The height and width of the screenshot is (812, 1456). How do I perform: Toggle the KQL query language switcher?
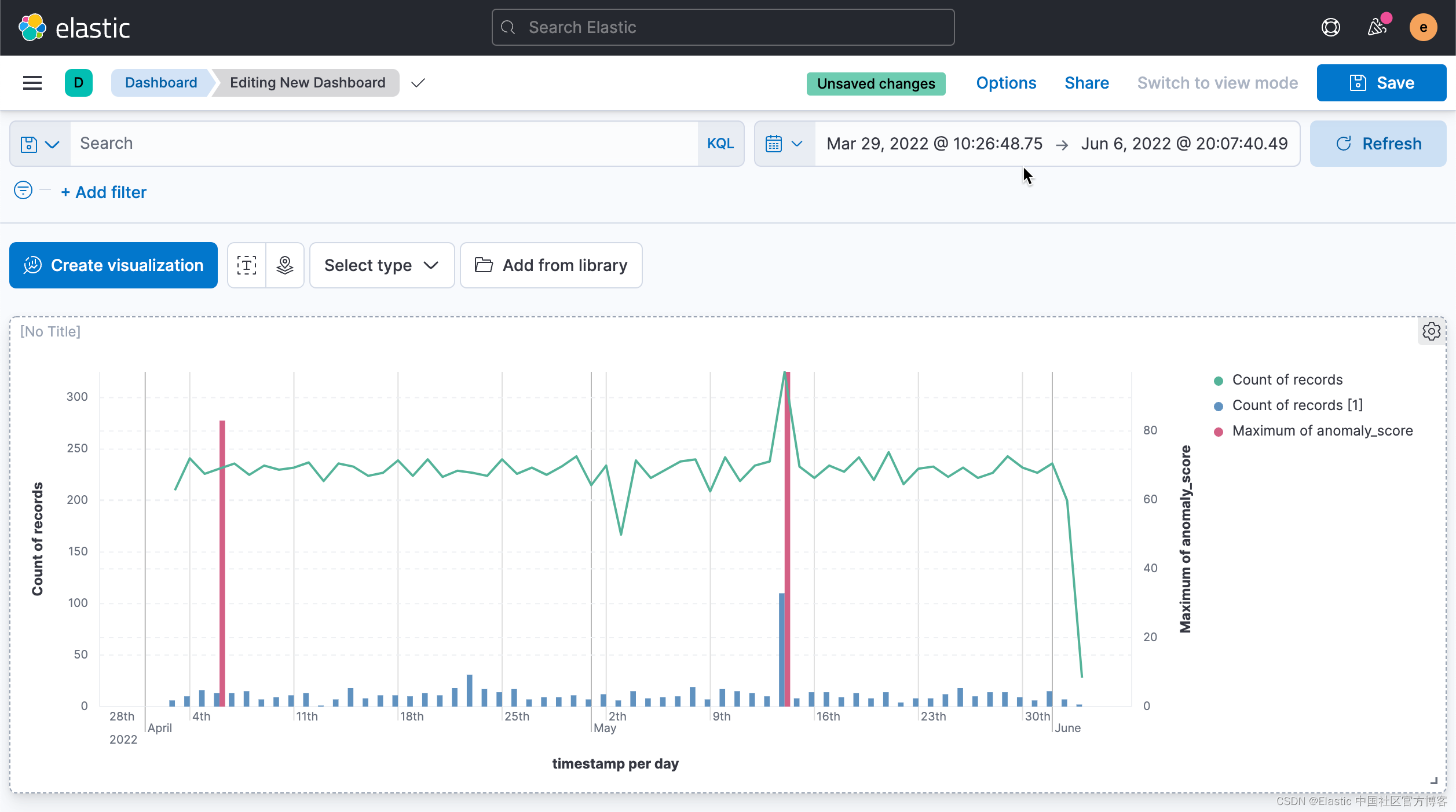click(x=720, y=144)
